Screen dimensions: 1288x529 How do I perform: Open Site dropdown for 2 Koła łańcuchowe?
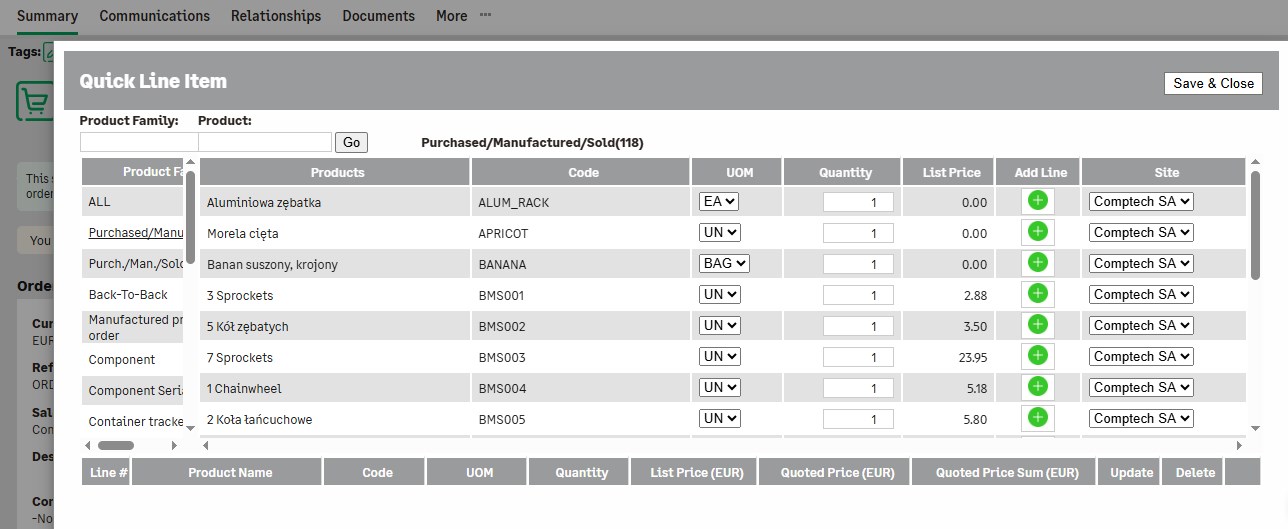1141,418
